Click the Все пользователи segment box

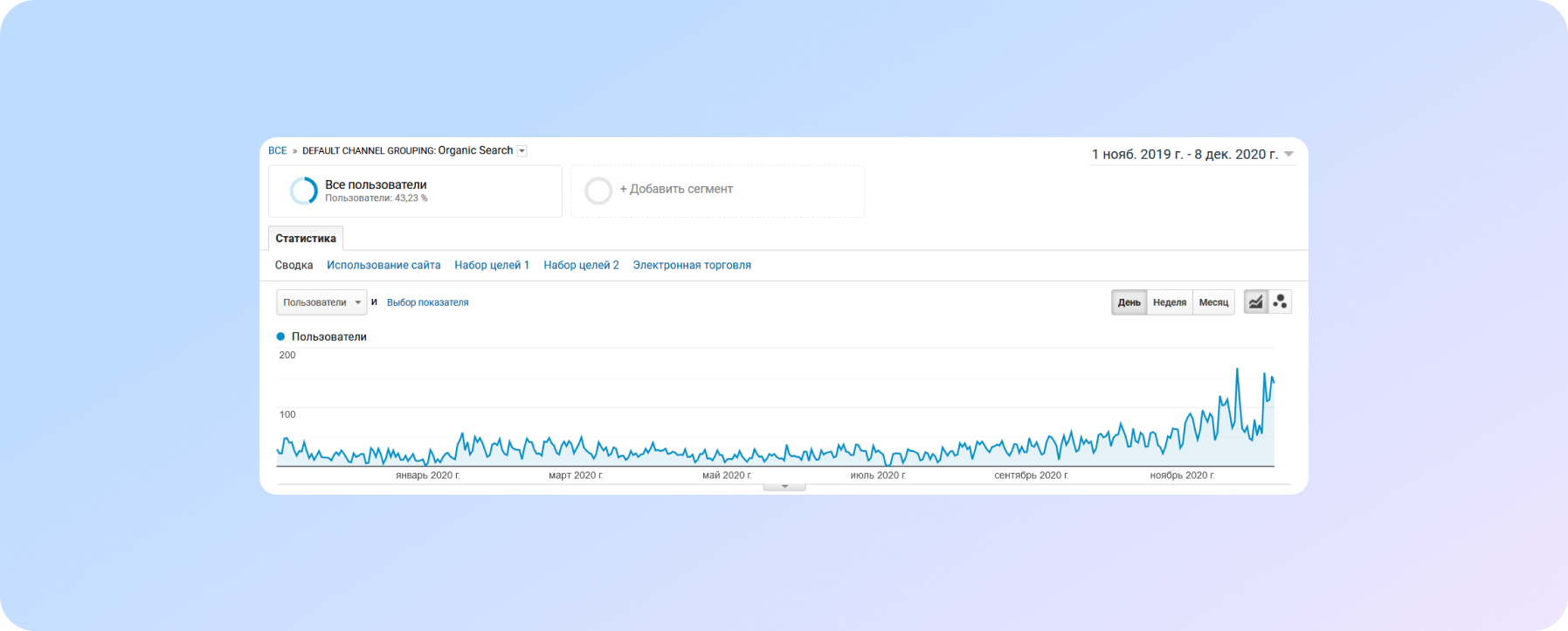415,191
